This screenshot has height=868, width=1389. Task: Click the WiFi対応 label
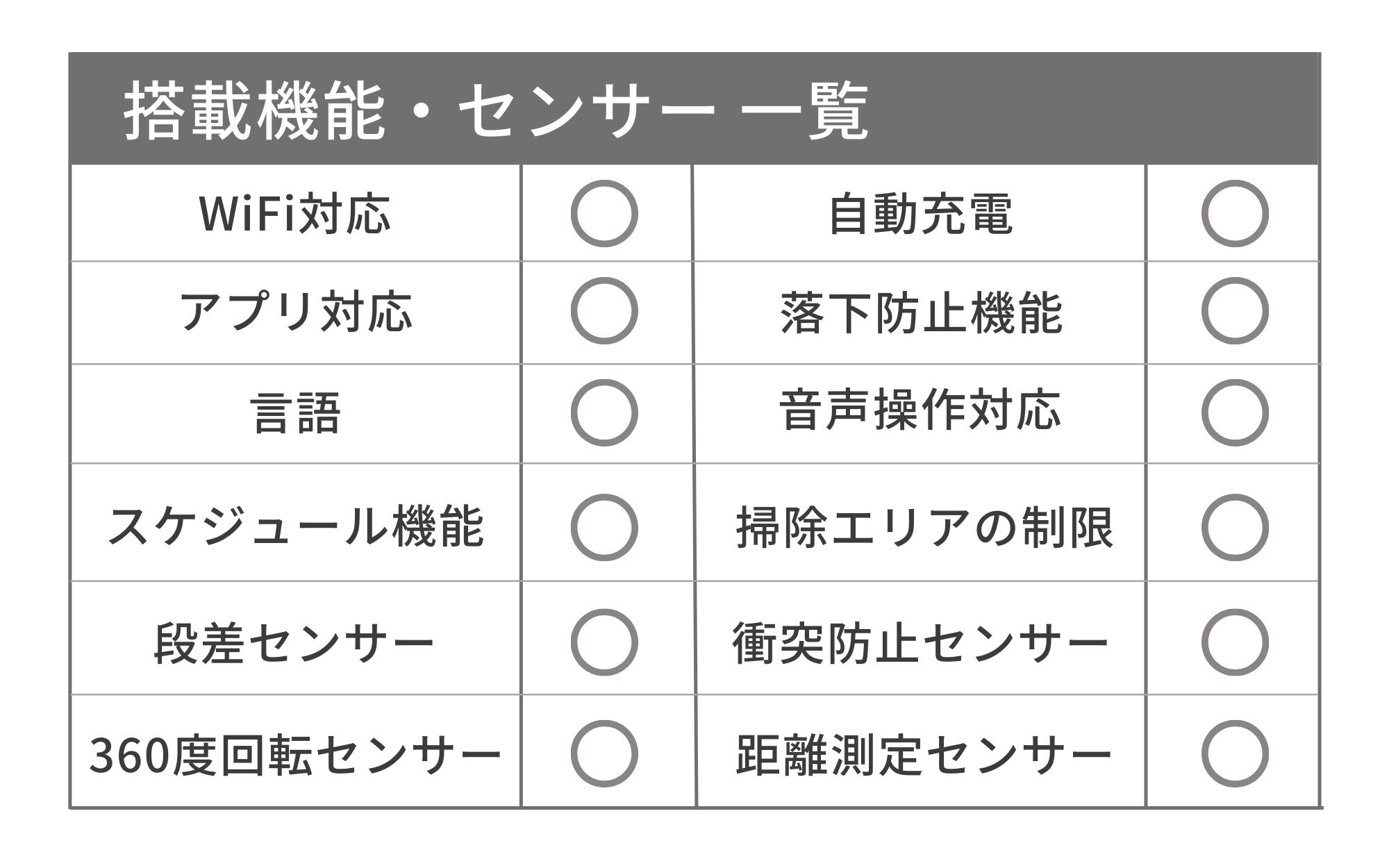pyautogui.click(x=295, y=214)
